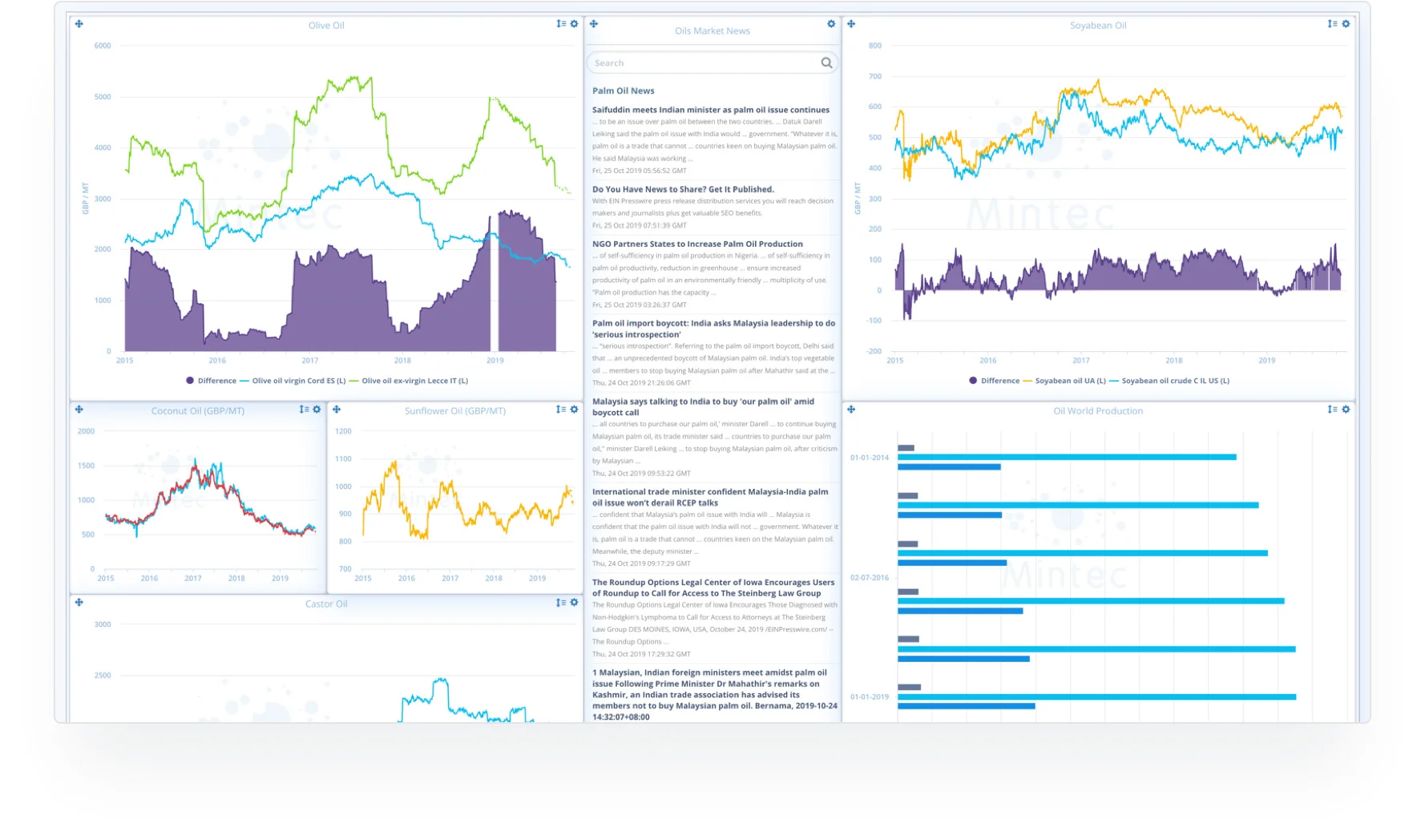Viewport: 1425px width, 840px height.
Task: Click the Coconut Oil (GBP/MT) chart title
Action: 198,411
